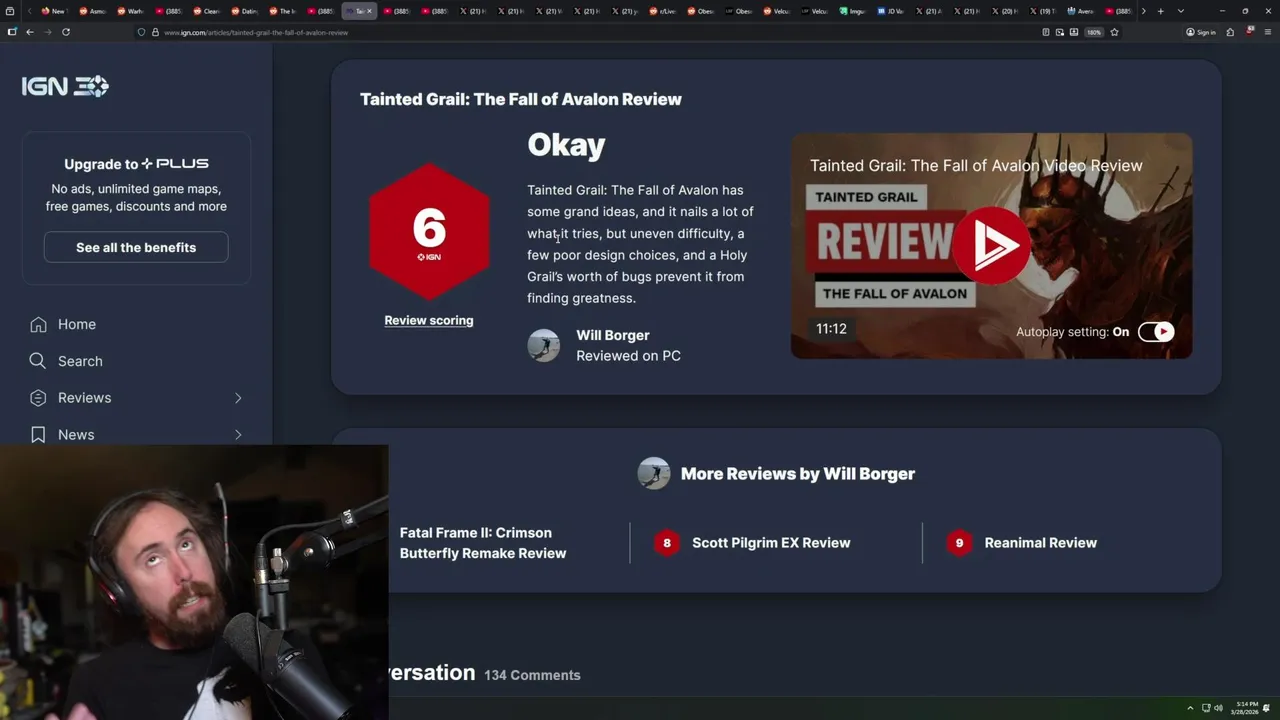
Task: Show hidden system tray icons chevron
Action: coord(1190,708)
